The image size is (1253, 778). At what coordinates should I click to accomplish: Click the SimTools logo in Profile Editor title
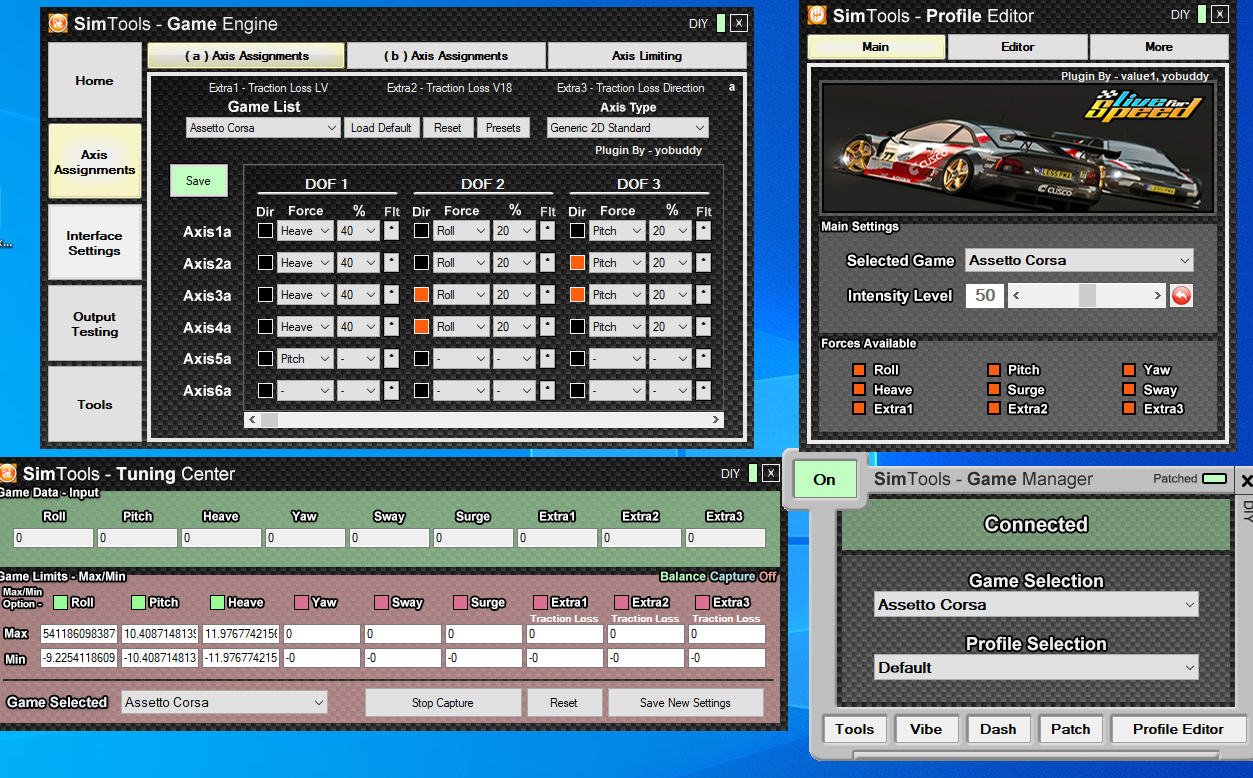click(818, 16)
